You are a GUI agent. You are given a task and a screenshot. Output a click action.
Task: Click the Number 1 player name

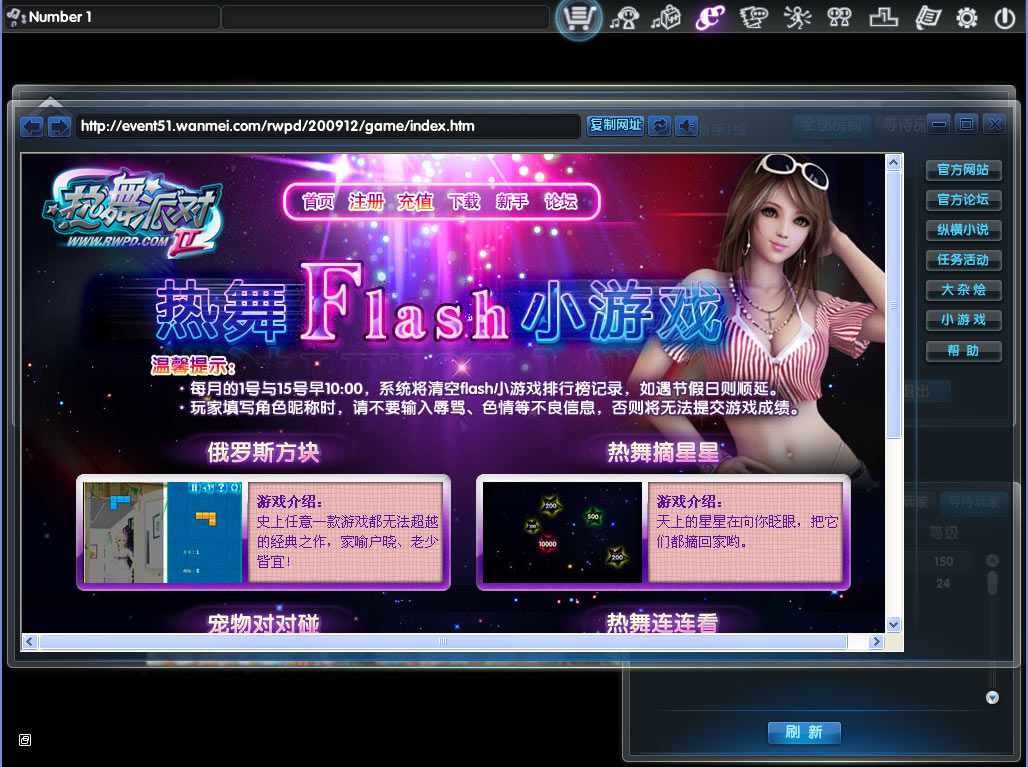pyautogui.click(x=60, y=17)
